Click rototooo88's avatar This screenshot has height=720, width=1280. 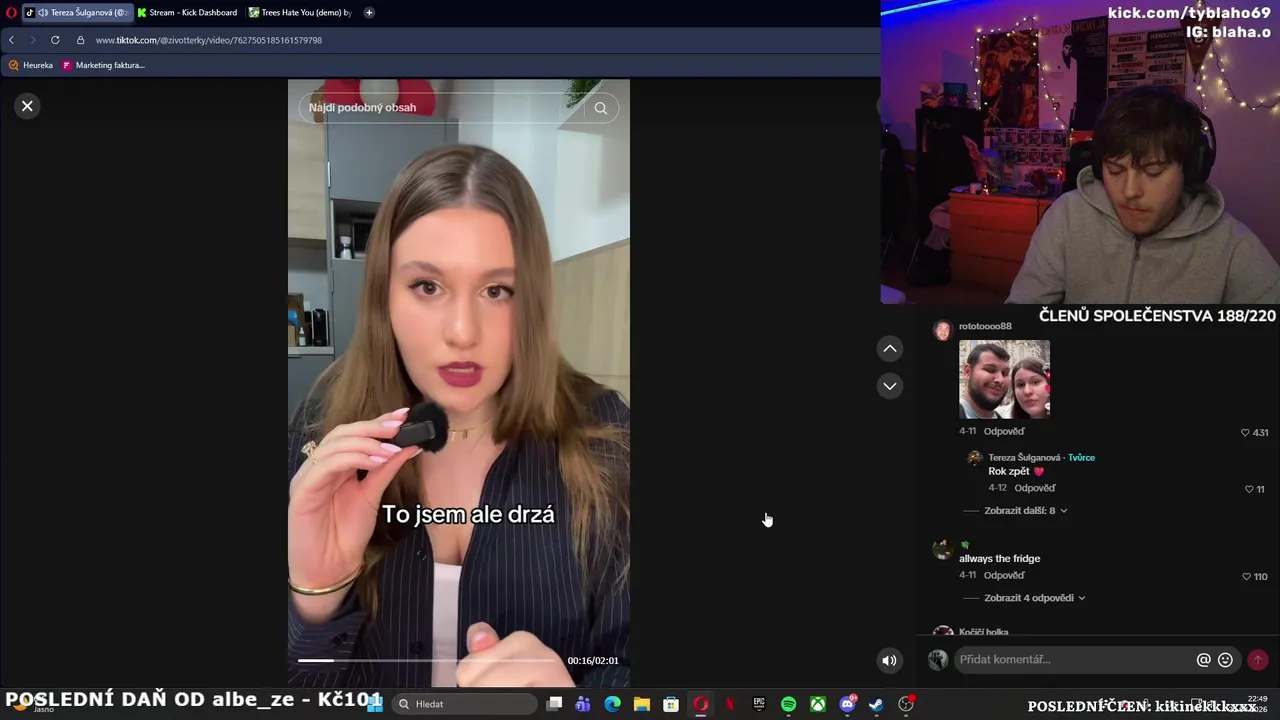(x=942, y=331)
